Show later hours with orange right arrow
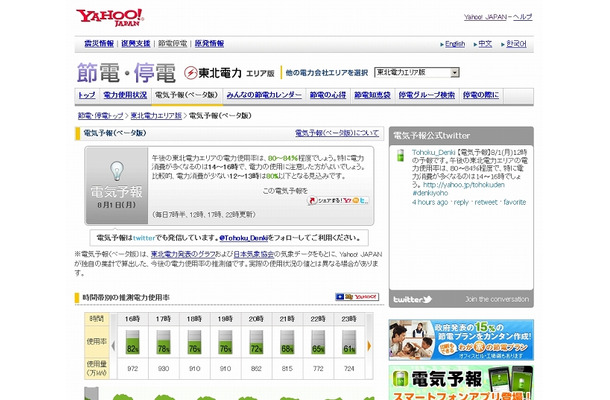The width and height of the screenshot is (610, 400). tap(369, 346)
